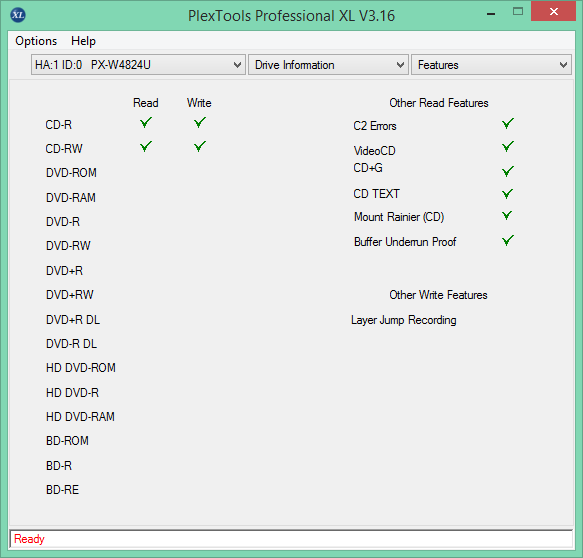Click the BD-ROM label
This screenshot has height=558, width=583.
point(67,441)
